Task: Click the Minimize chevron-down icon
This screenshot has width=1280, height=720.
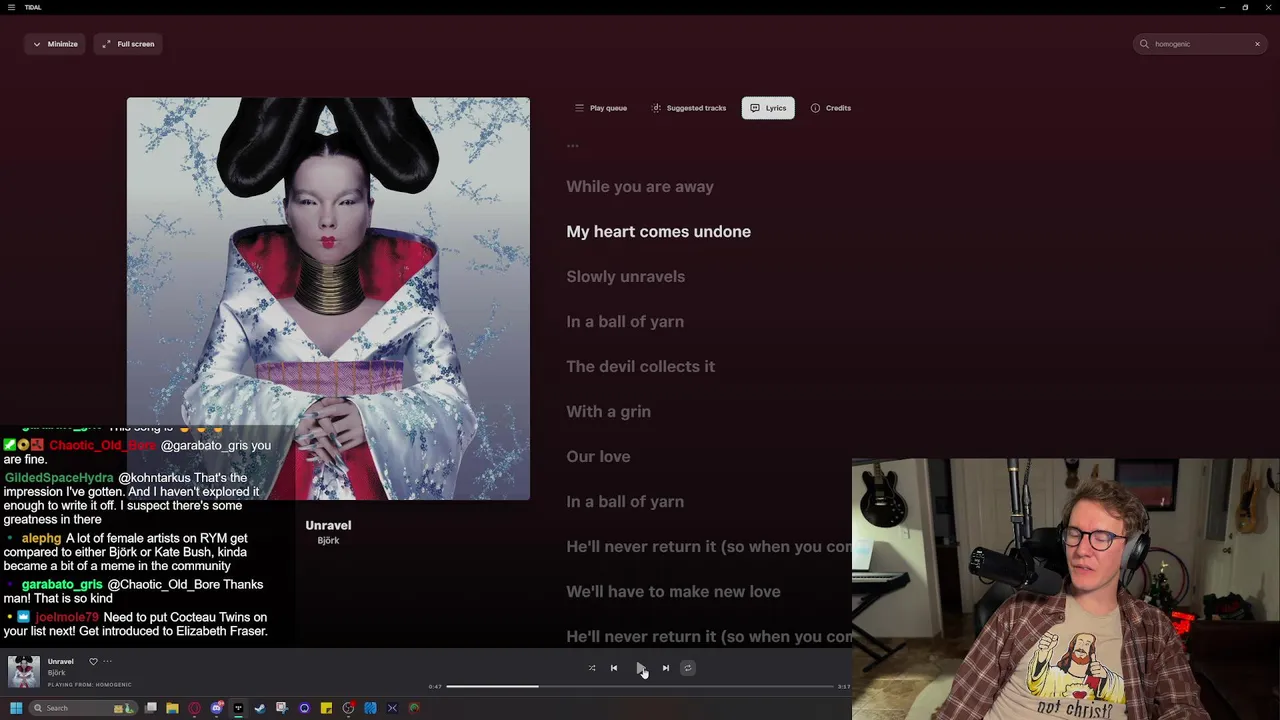Action: click(37, 44)
